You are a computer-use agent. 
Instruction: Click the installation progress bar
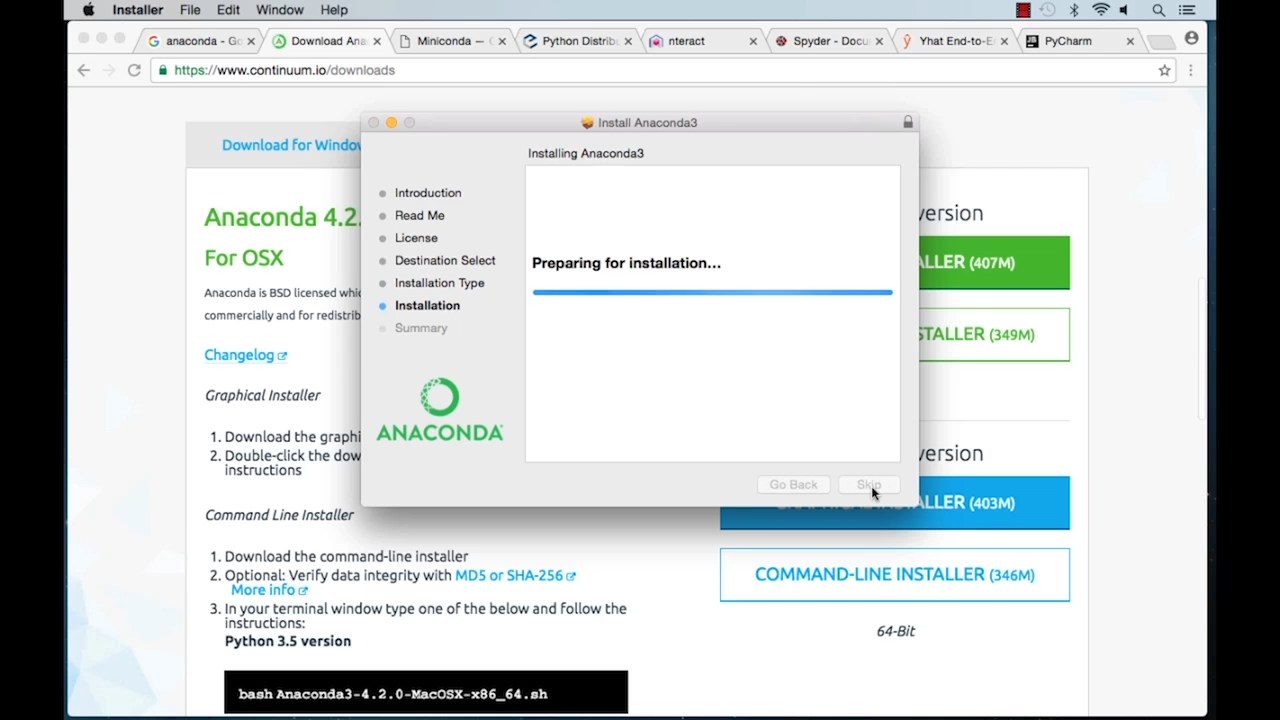pyautogui.click(x=713, y=292)
